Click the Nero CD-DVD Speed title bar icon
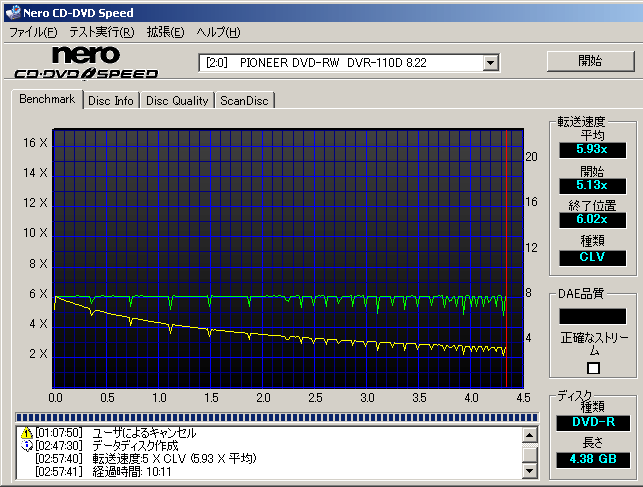The image size is (643, 487). click(x=13, y=12)
